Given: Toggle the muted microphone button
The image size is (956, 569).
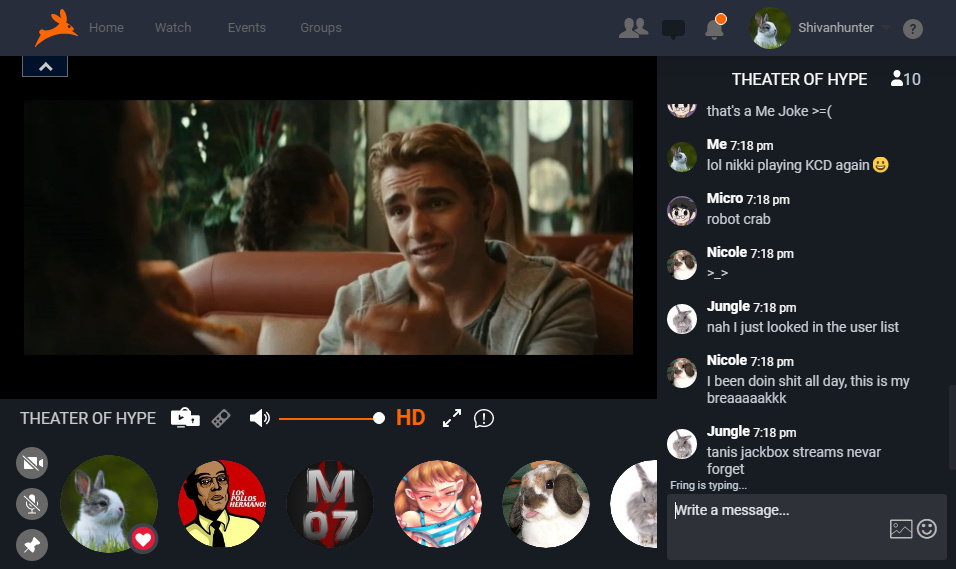Looking at the screenshot, I should point(32,504).
